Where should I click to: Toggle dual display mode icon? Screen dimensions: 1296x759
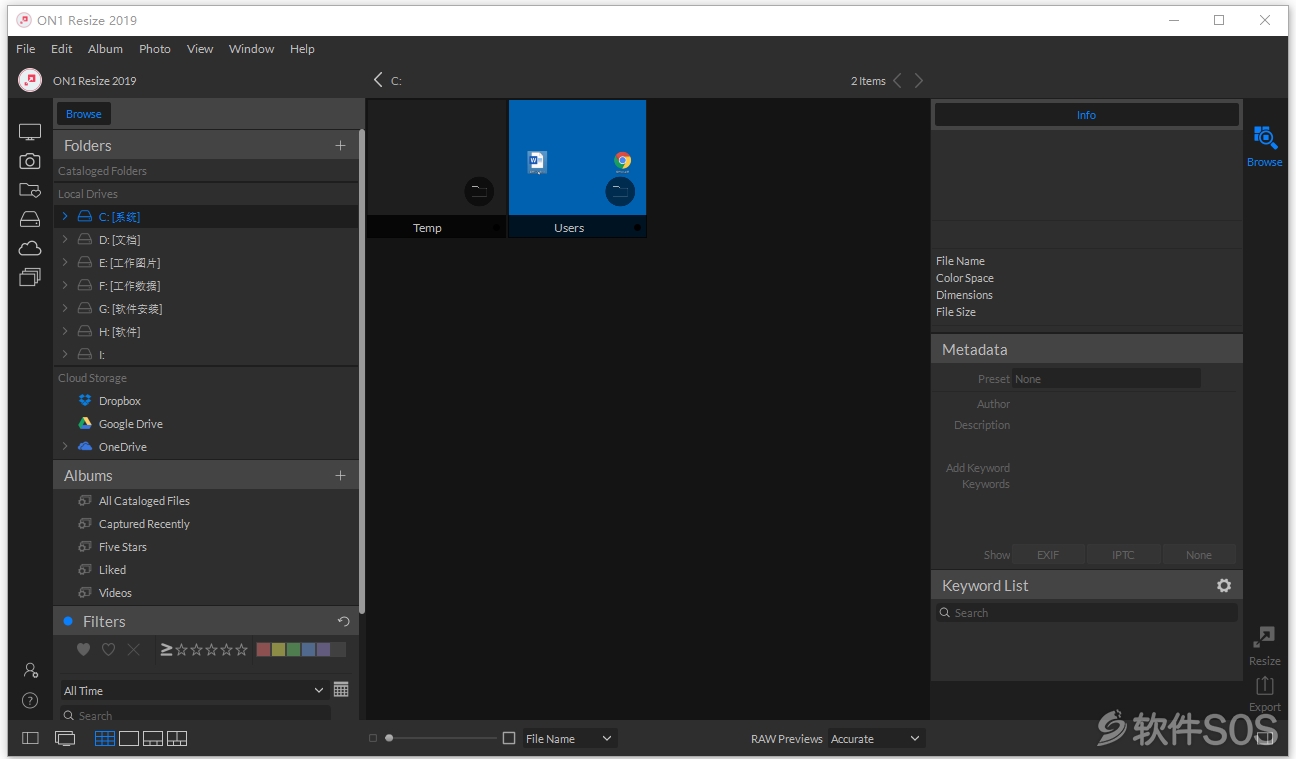click(x=65, y=739)
